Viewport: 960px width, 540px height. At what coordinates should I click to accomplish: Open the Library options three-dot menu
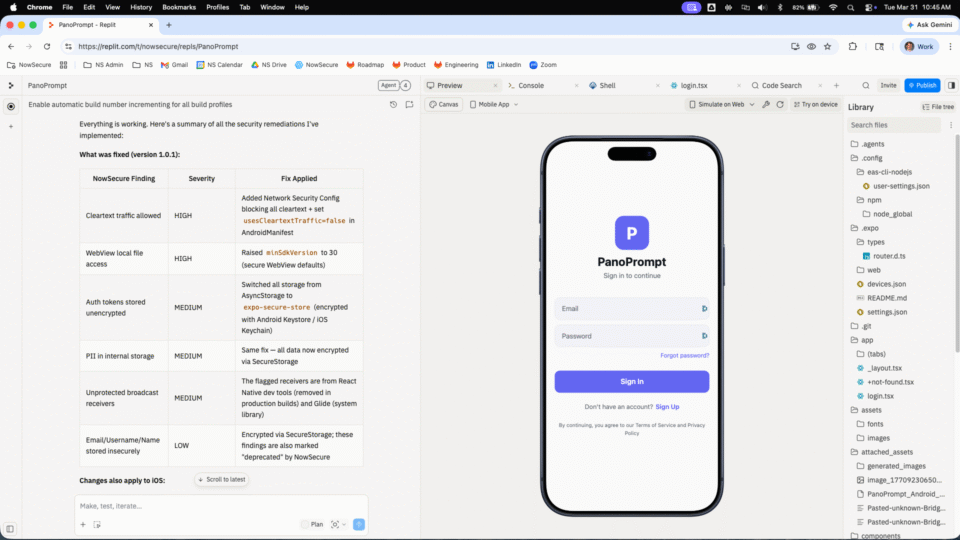951,125
